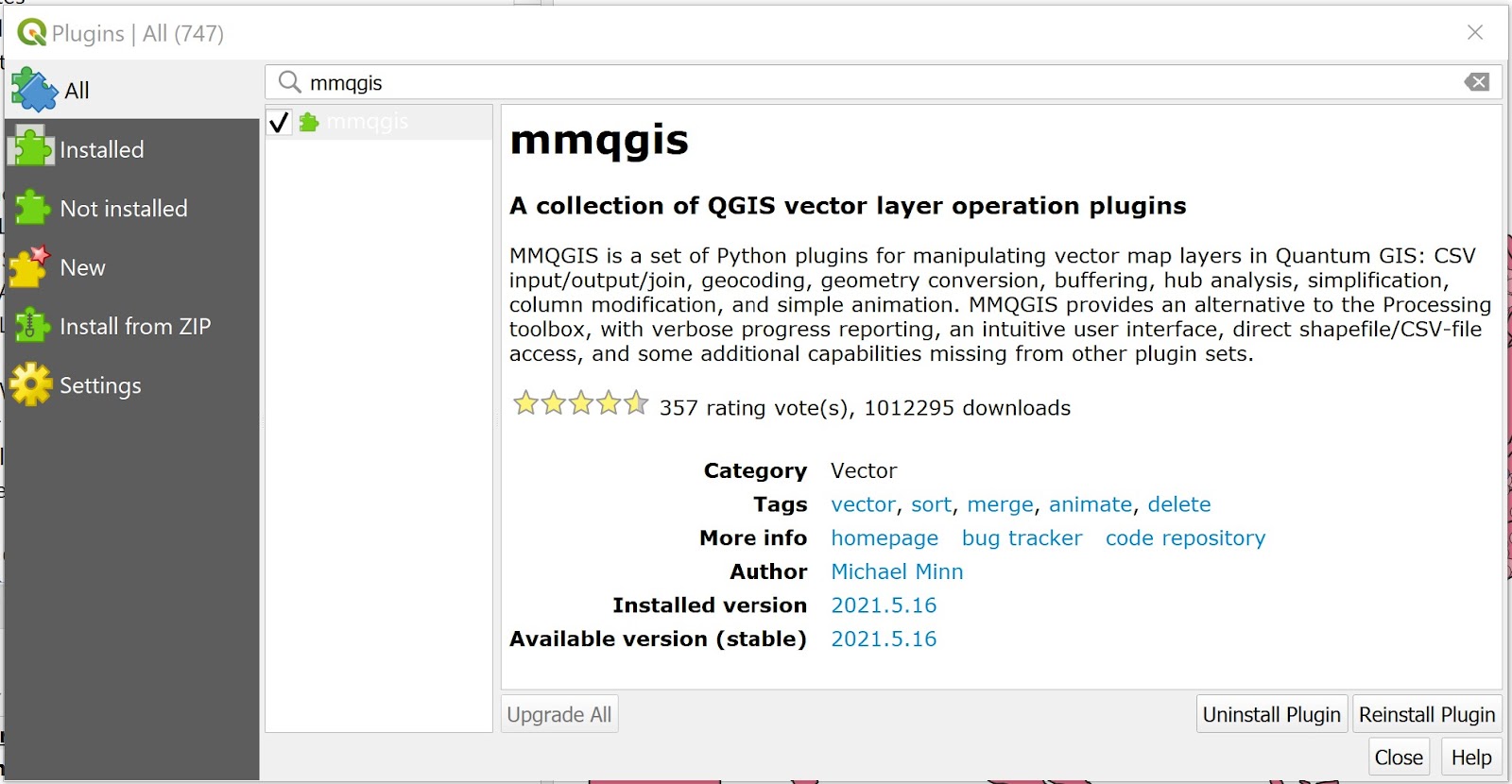The width and height of the screenshot is (1512, 784).
Task: Click the Help button
Action: (x=1470, y=758)
